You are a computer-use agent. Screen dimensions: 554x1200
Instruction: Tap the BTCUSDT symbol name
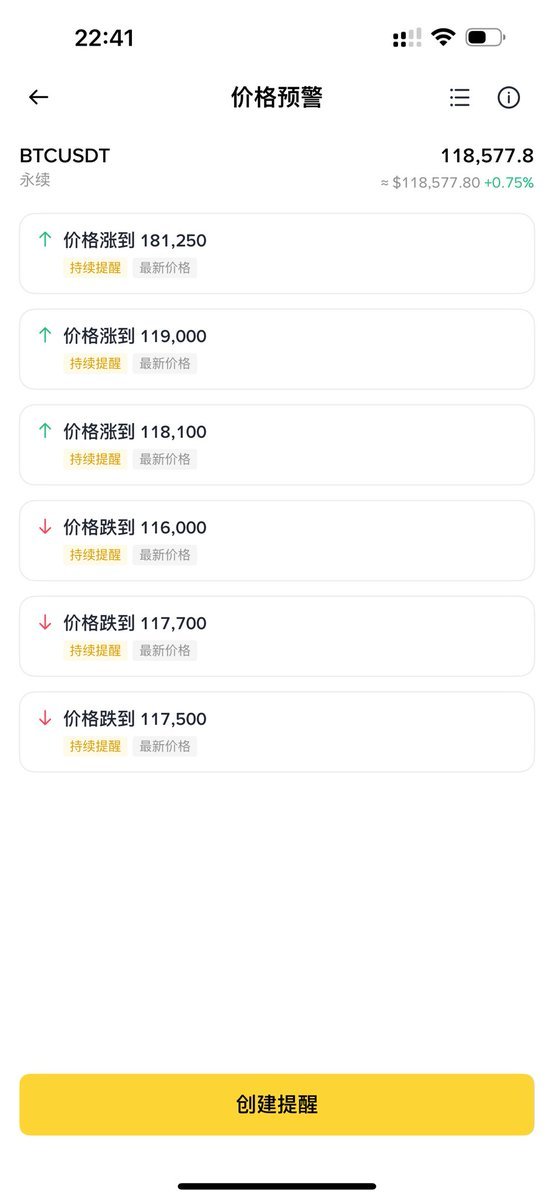65,156
